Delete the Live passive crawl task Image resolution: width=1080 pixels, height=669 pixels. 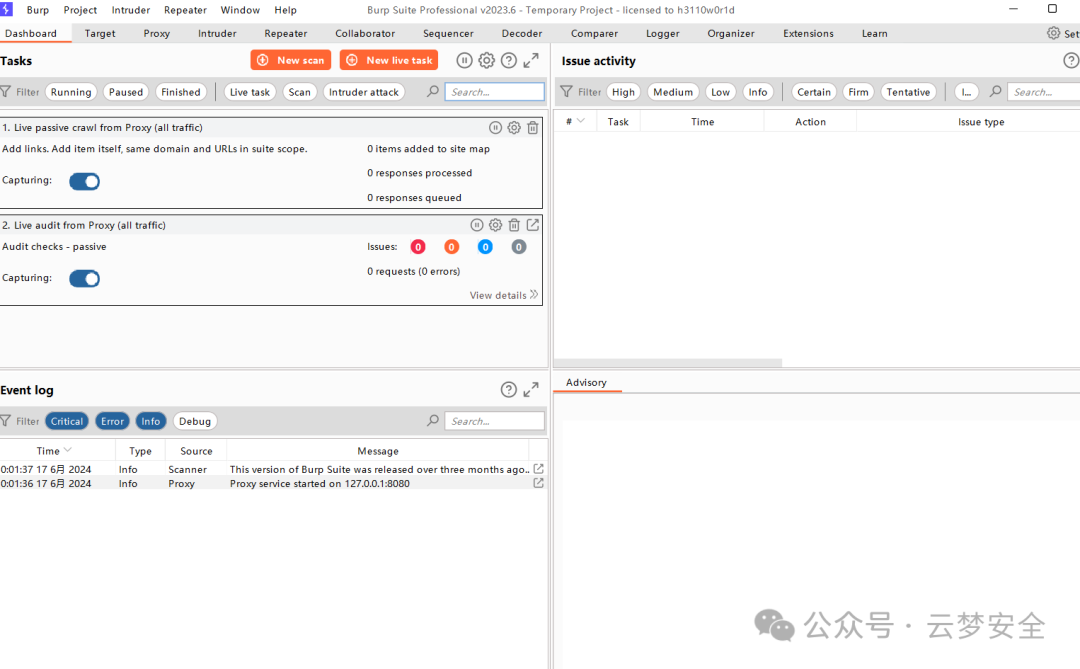point(532,127)
